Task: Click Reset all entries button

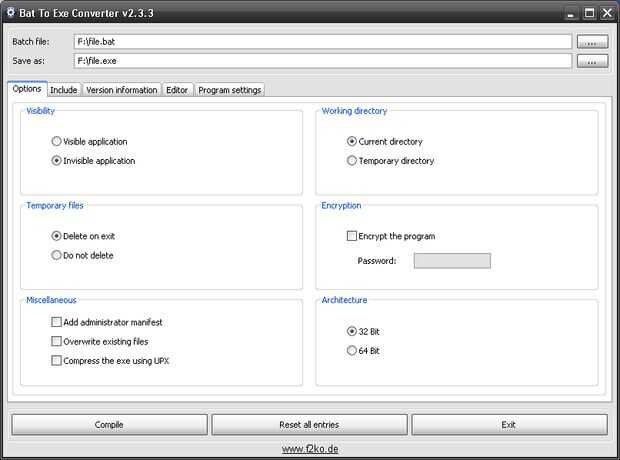Action: [x=309, y=425]
